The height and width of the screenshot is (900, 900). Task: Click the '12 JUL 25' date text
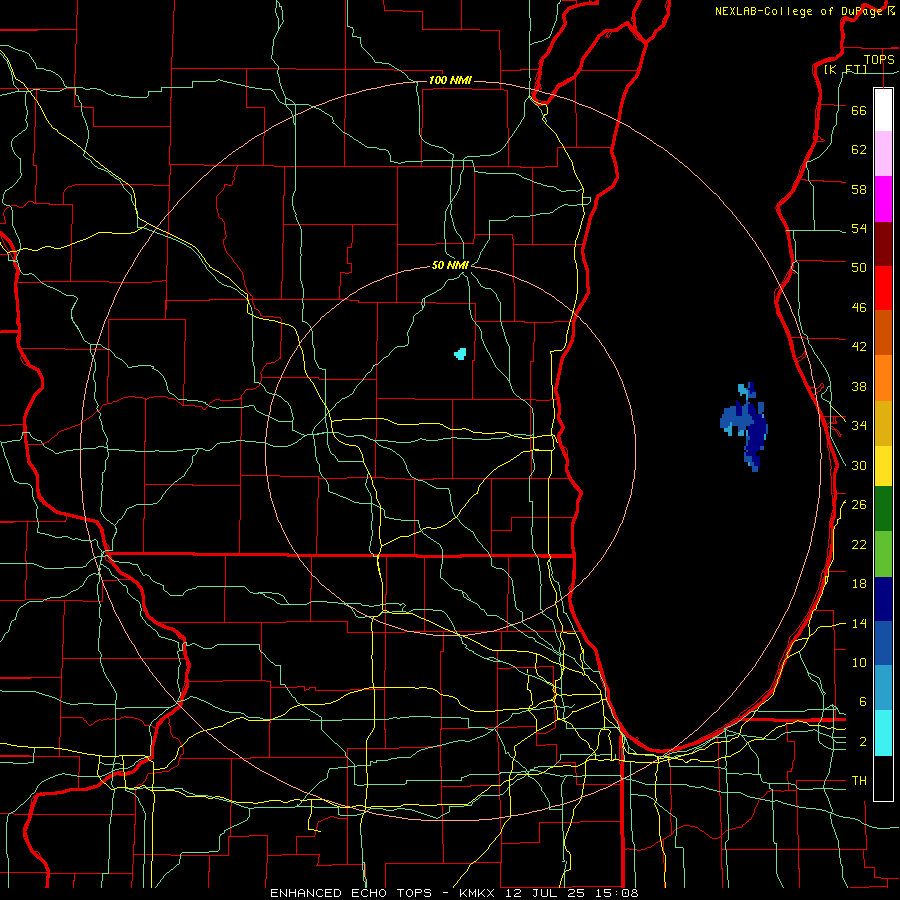tap(546, 893)
